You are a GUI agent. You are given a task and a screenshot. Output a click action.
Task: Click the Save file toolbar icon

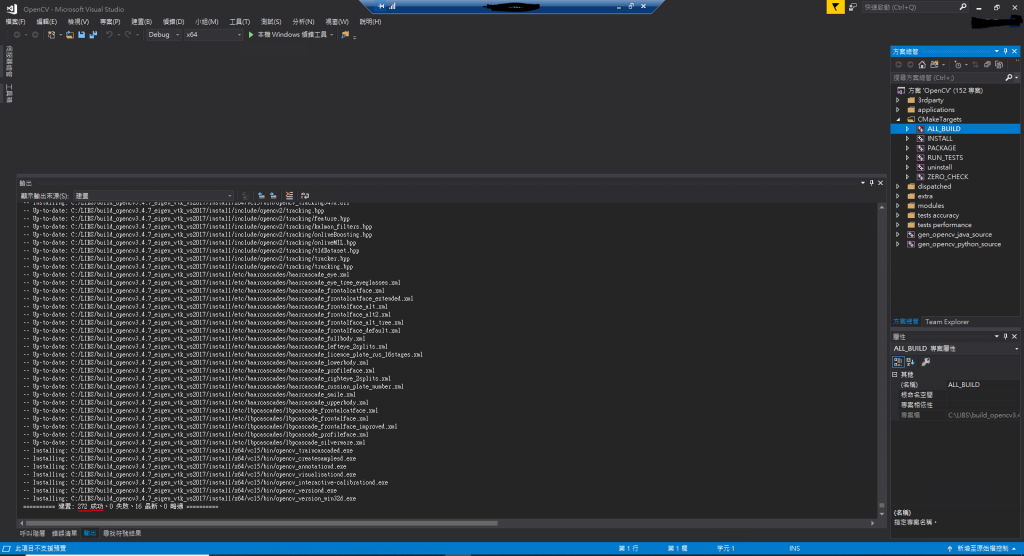pos(82,35)
